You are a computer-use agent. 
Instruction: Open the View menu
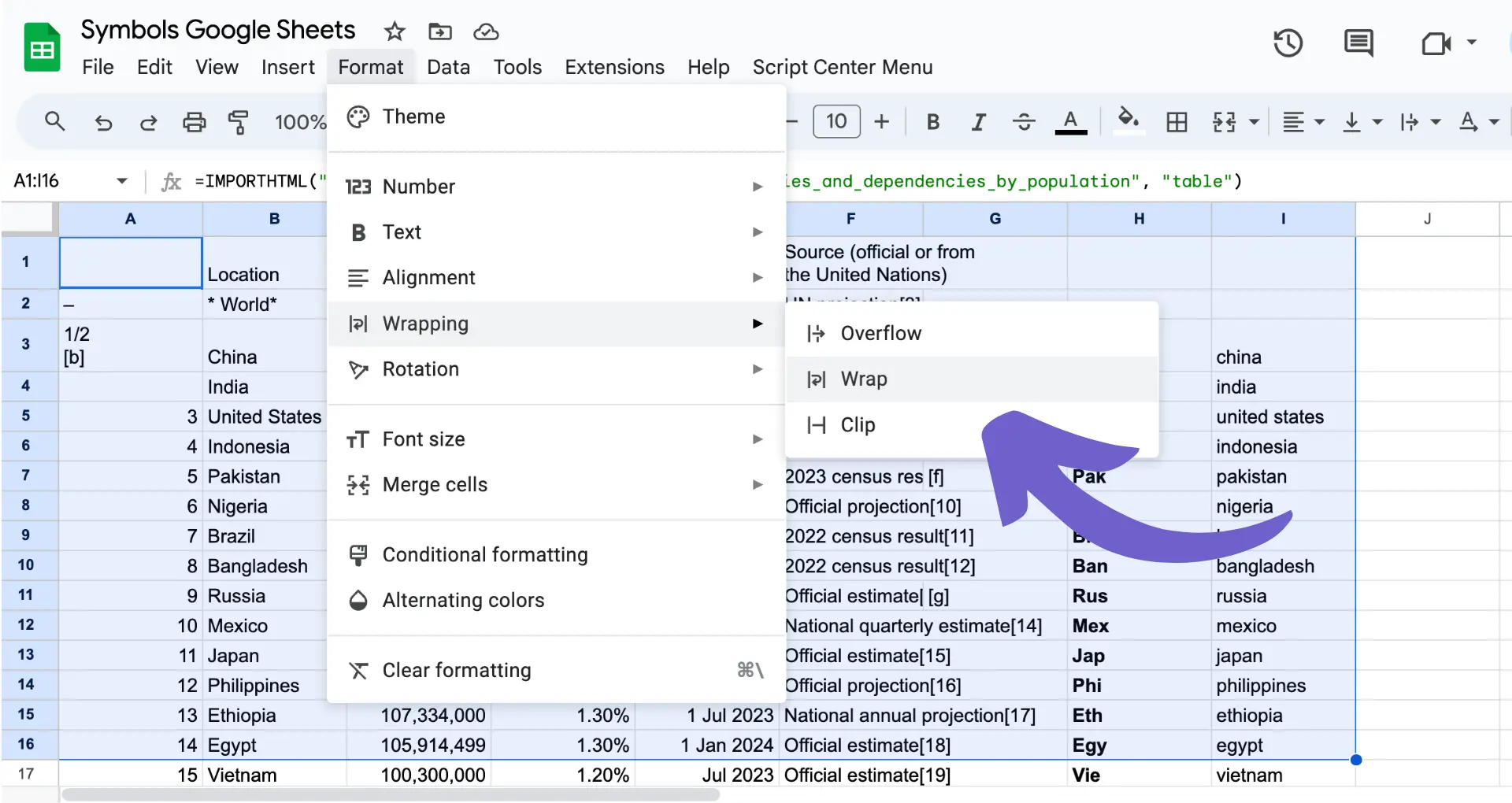click(217, 67)
